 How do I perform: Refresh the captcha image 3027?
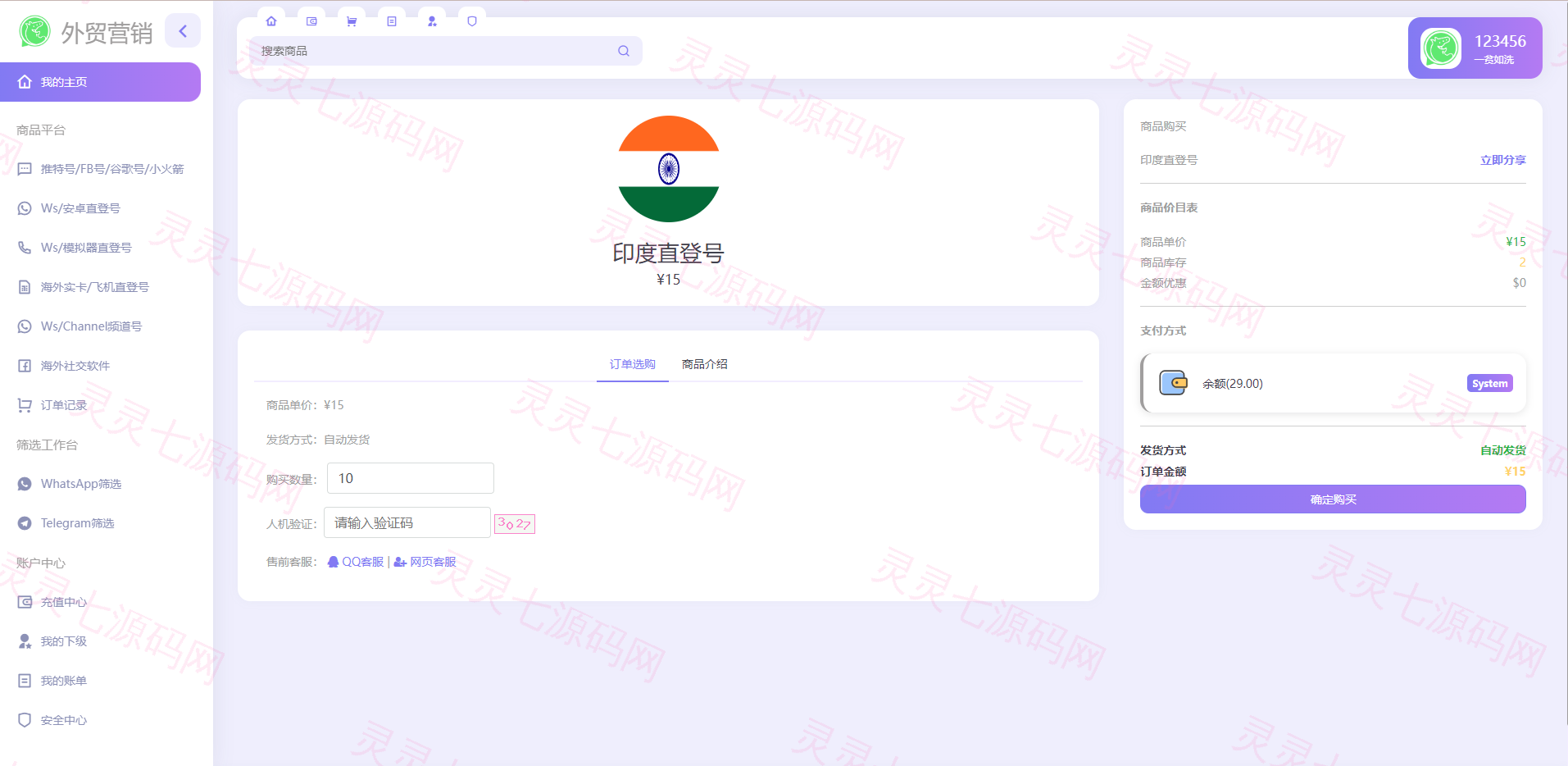point(515,523)
